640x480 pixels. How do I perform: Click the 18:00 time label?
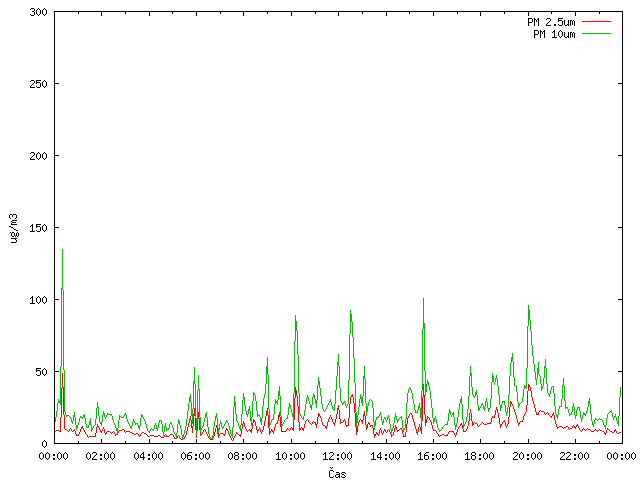coord(480,456)
